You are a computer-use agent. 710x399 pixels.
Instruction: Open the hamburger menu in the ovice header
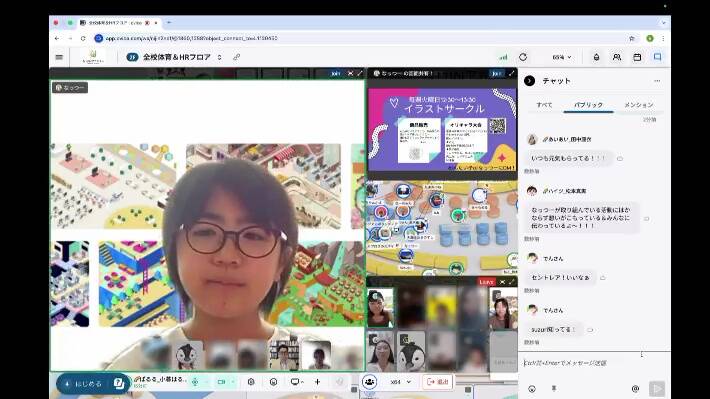[59, 57]
